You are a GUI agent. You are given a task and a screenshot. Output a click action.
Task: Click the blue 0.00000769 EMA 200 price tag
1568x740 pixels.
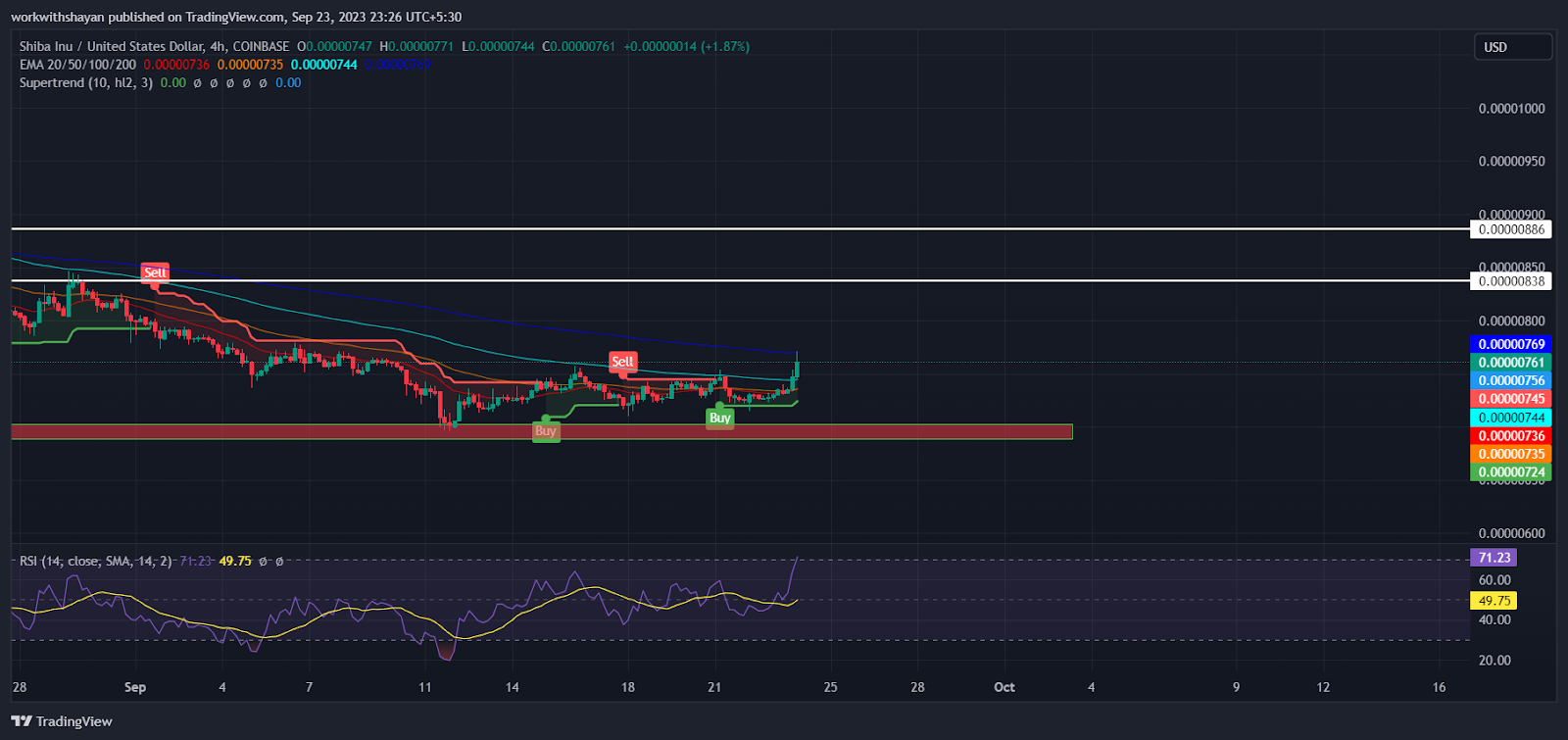[1511, 344]
